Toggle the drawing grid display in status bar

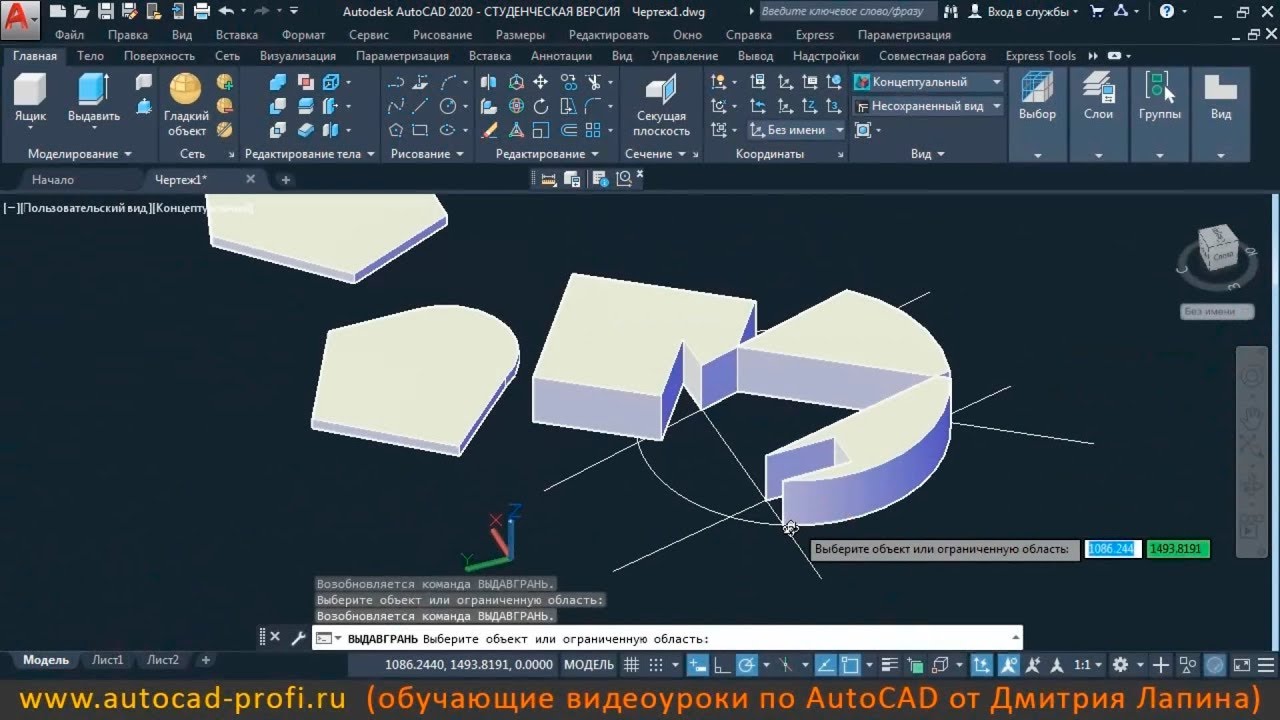click(x=631, y=664)
